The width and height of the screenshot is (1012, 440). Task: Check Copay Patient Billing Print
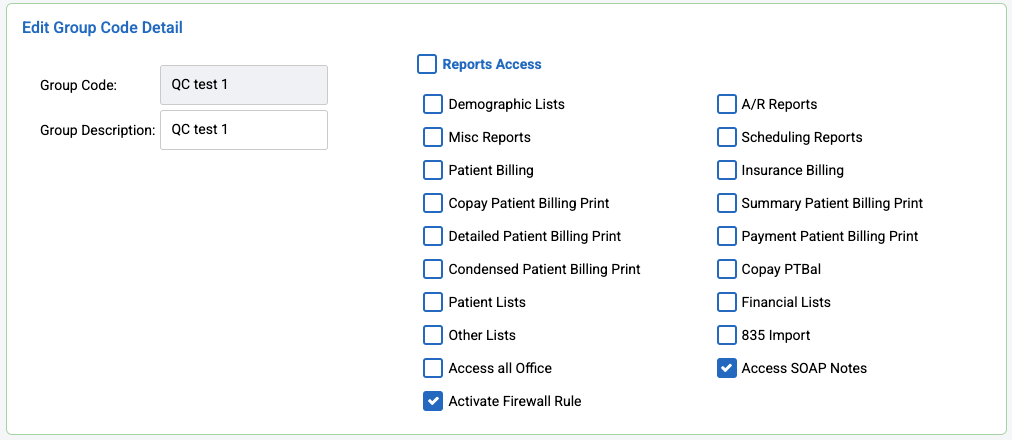tap(433, 203)
